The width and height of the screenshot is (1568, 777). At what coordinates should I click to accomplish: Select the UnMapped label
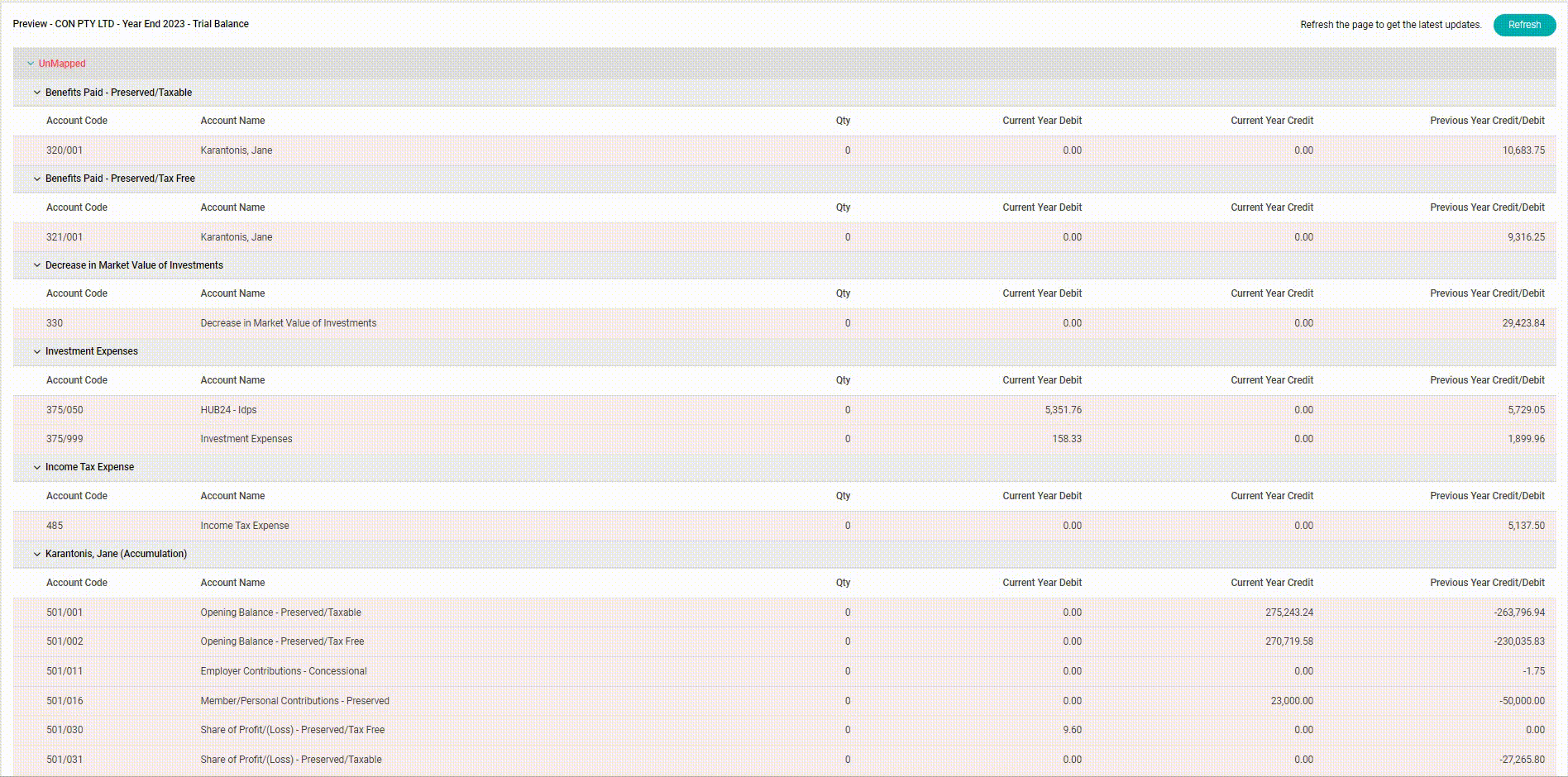62,64
